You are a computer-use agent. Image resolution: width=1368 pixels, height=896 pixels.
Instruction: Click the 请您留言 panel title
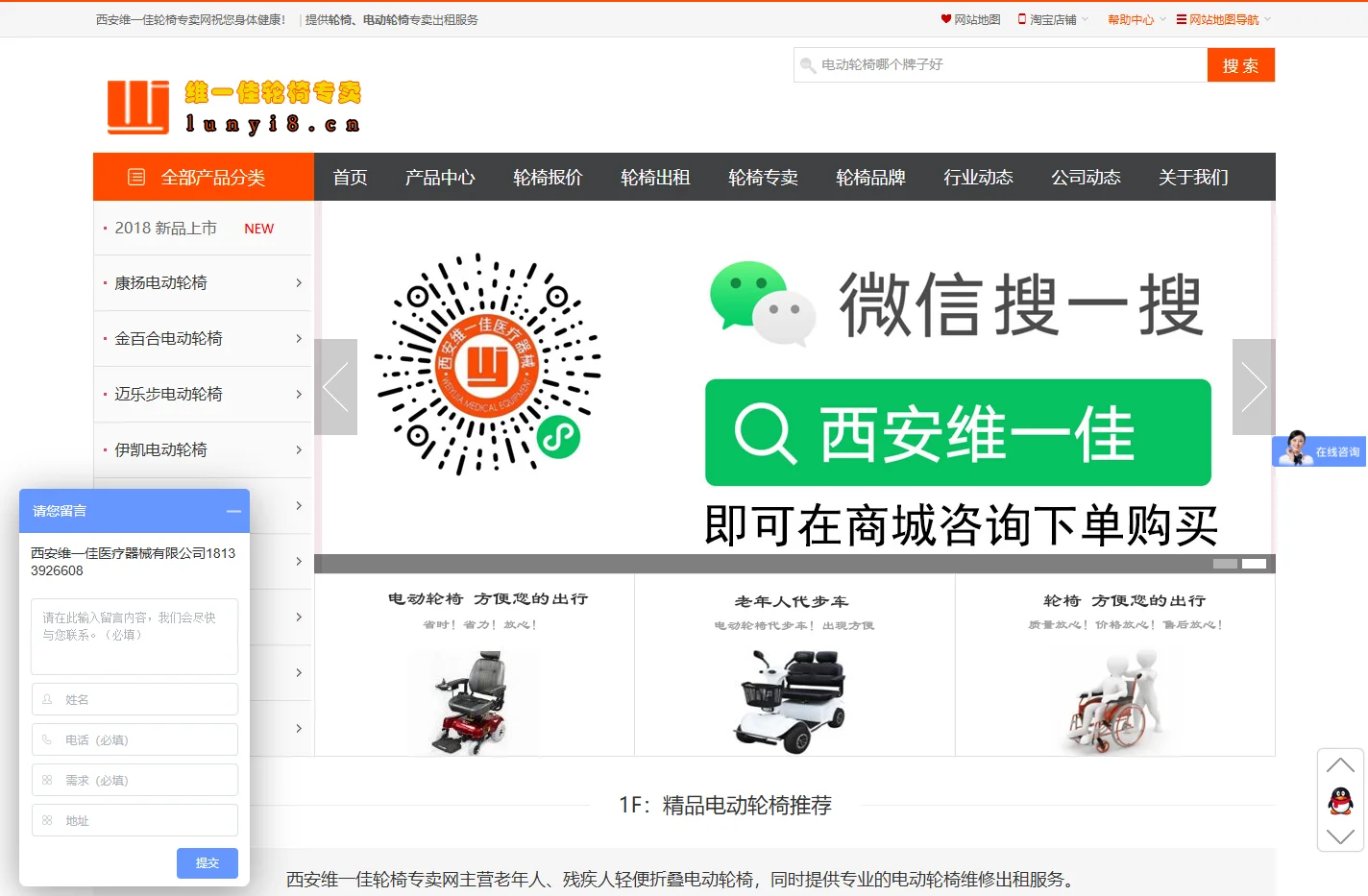click(x=60, y=511)
